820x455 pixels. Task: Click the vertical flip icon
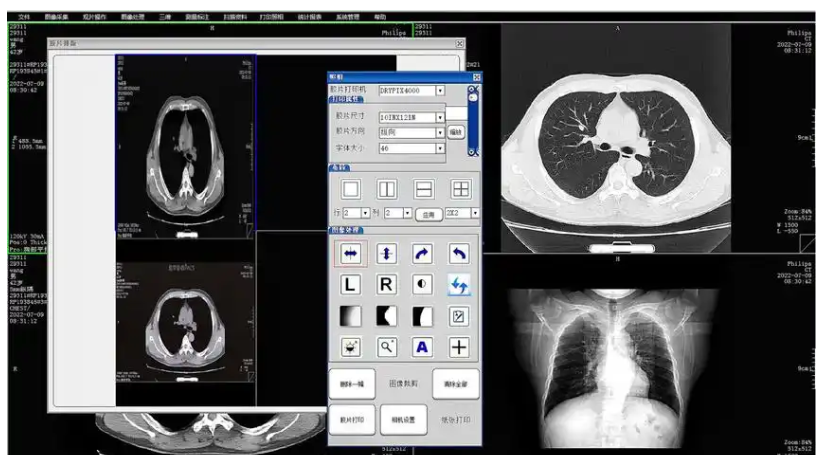point(386,254)
